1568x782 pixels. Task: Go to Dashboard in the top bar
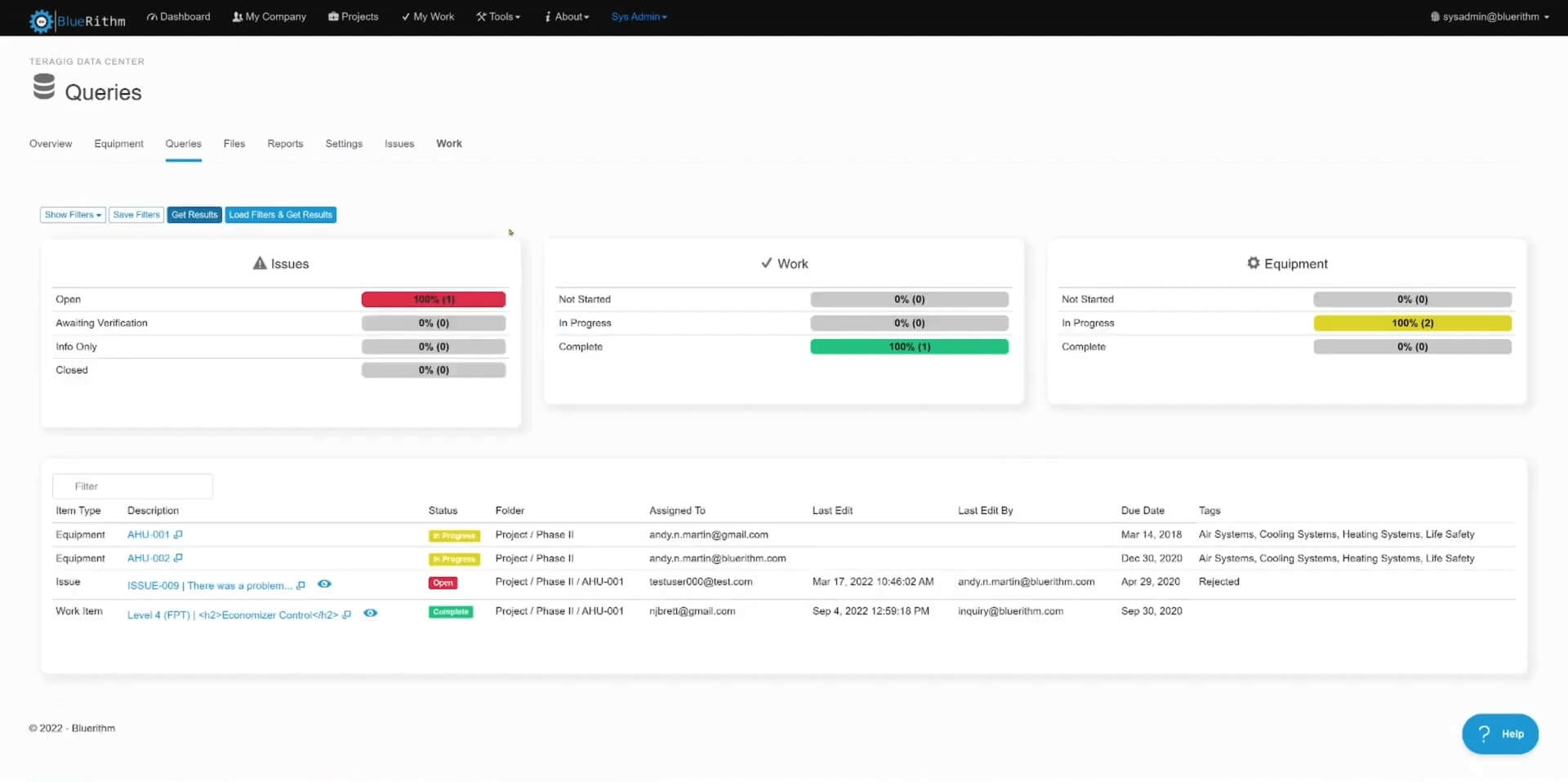tap(178, 16)
